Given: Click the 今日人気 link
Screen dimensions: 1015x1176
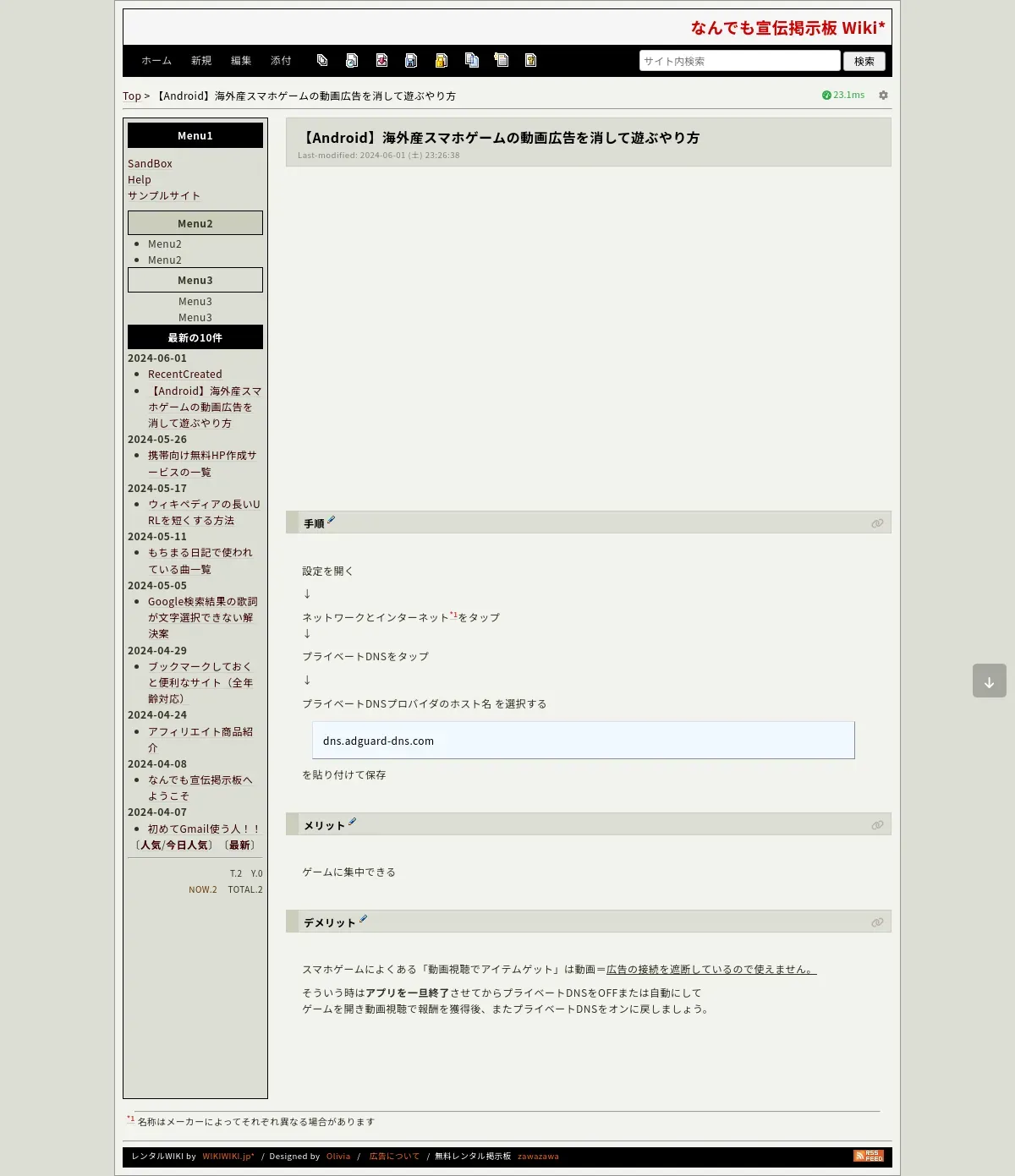Looking at the screenshot, I should click(x=186, y=845).
